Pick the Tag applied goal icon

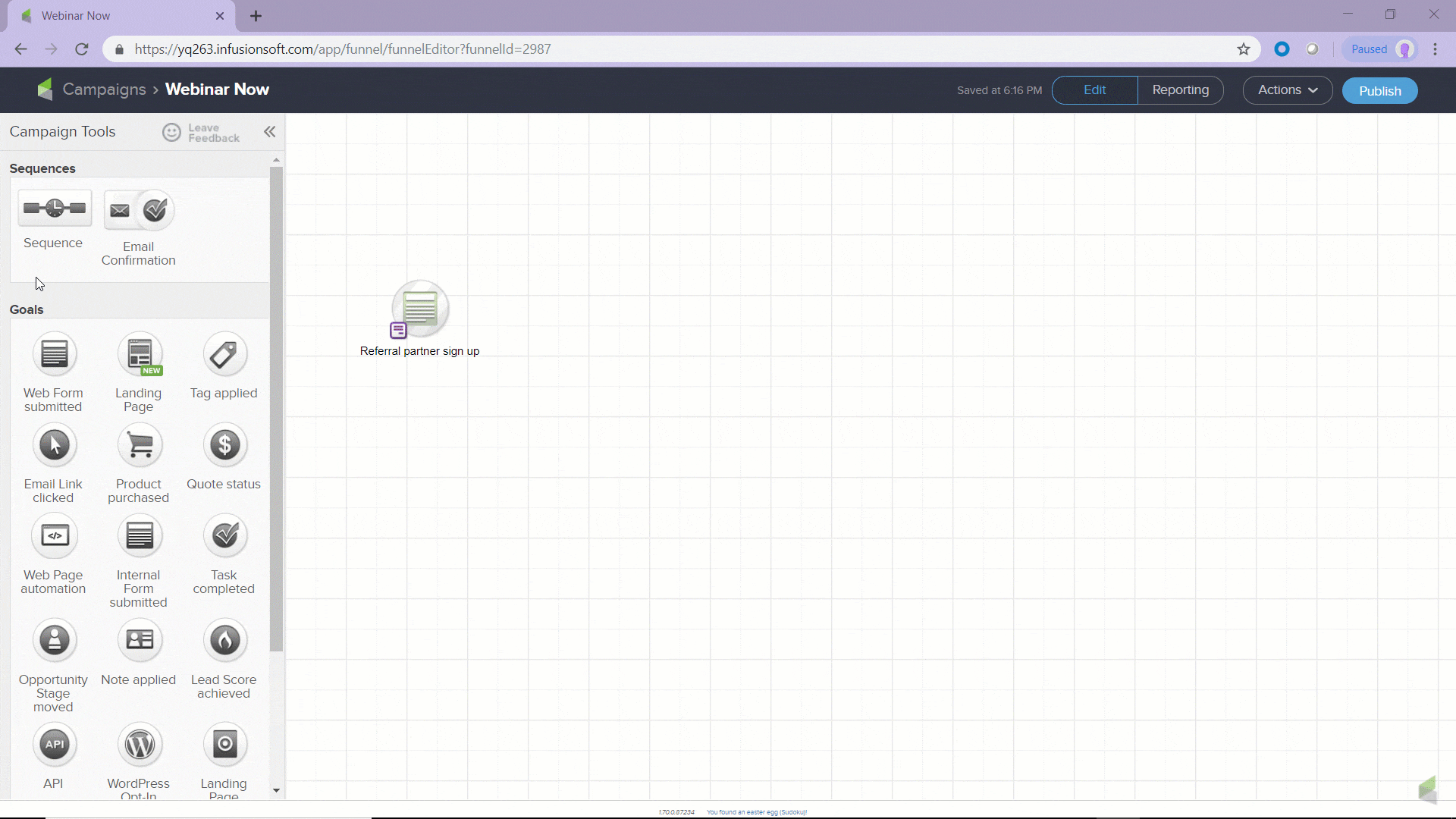point(224,354)
